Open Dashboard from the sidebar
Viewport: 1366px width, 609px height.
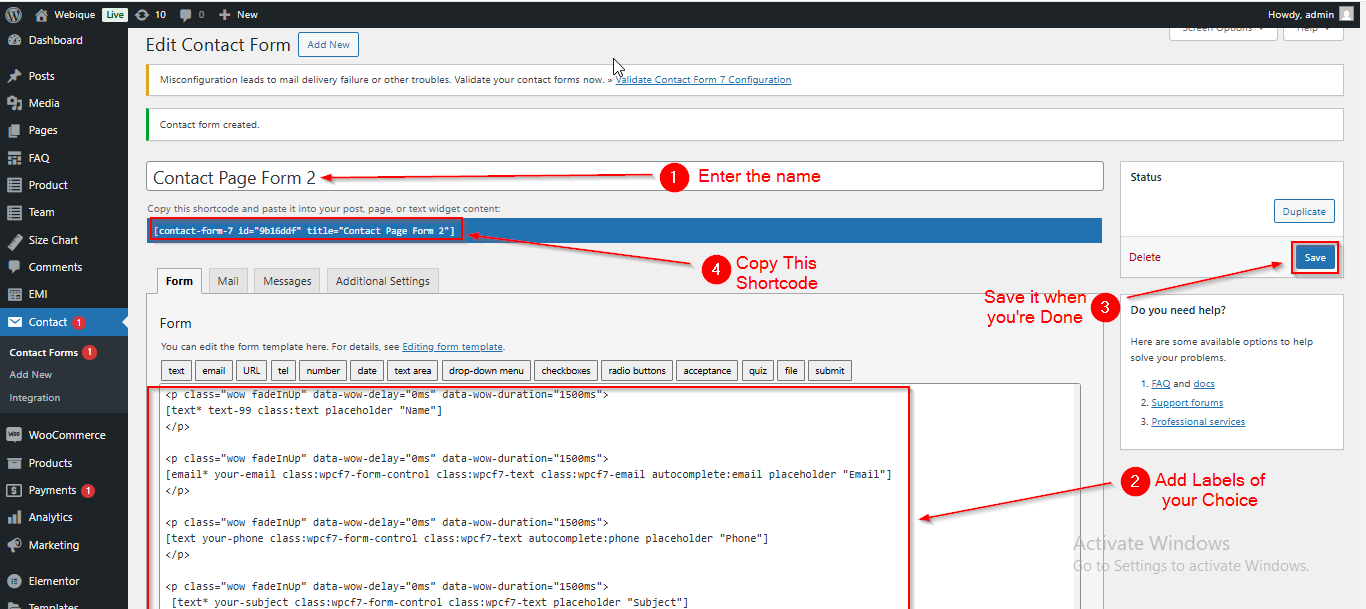(55, 41)
